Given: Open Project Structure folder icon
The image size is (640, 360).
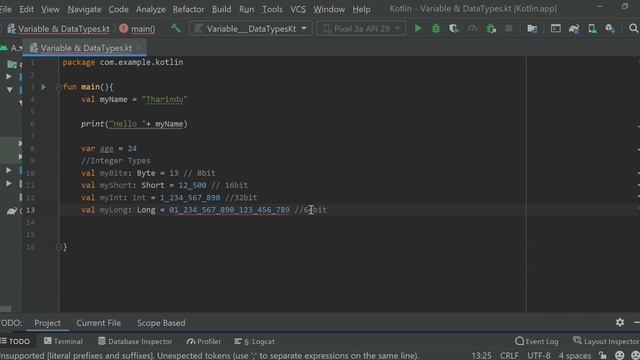Looking at the screenshot, I should pos(532,28).
